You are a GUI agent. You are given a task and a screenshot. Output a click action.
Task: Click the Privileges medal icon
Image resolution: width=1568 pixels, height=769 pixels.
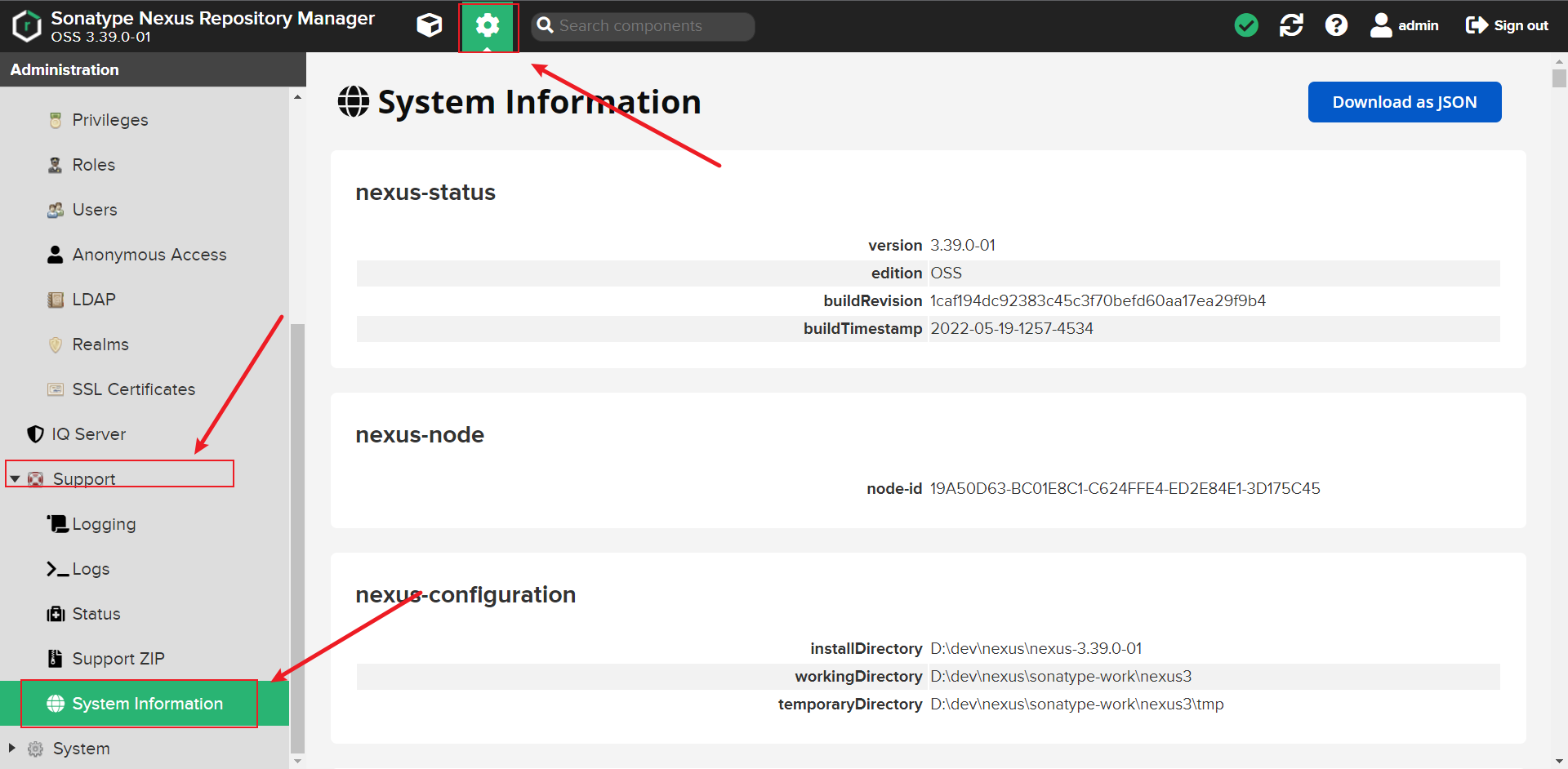pyautogui.click(x=56, y=120)
